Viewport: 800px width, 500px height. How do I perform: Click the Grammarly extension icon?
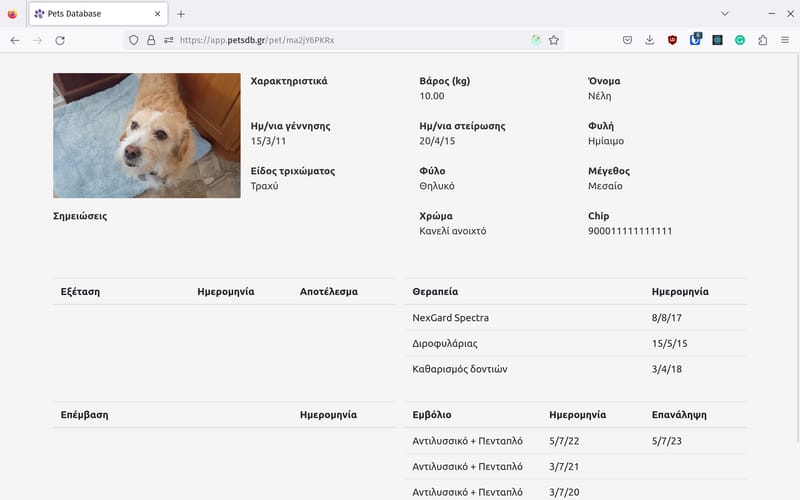[x=740, y=40]
